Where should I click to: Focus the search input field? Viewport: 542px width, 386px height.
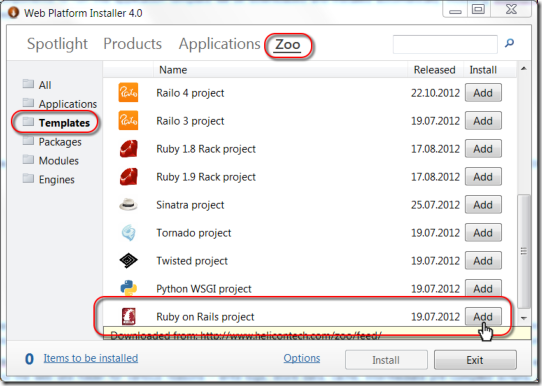pyautogui.click(x=445, y=44)
